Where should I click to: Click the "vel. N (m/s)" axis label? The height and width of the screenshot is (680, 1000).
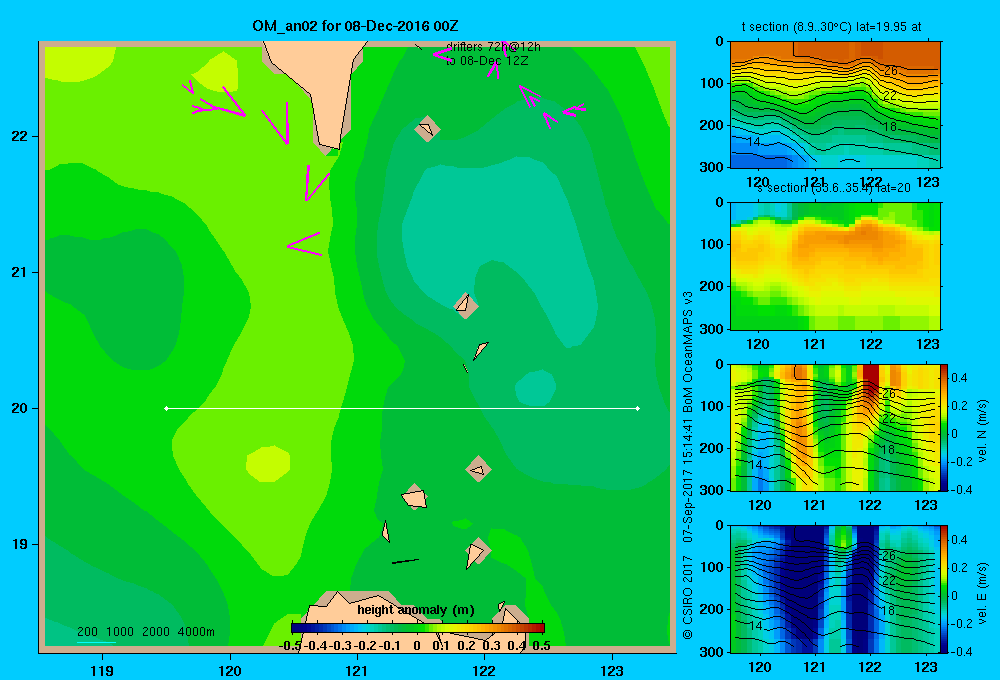[x=982, y=431]
